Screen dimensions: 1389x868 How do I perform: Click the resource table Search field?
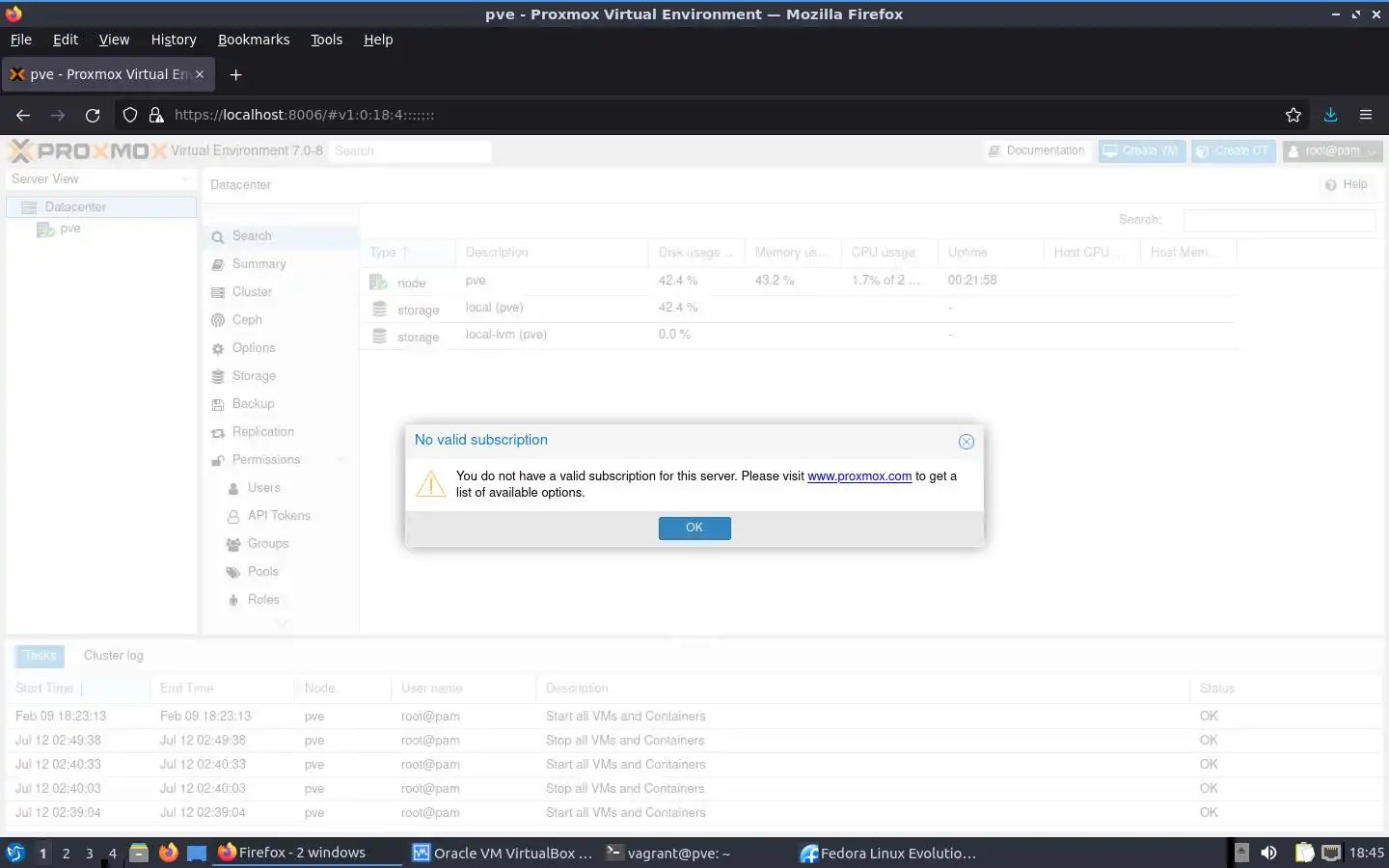point(1279,220)
